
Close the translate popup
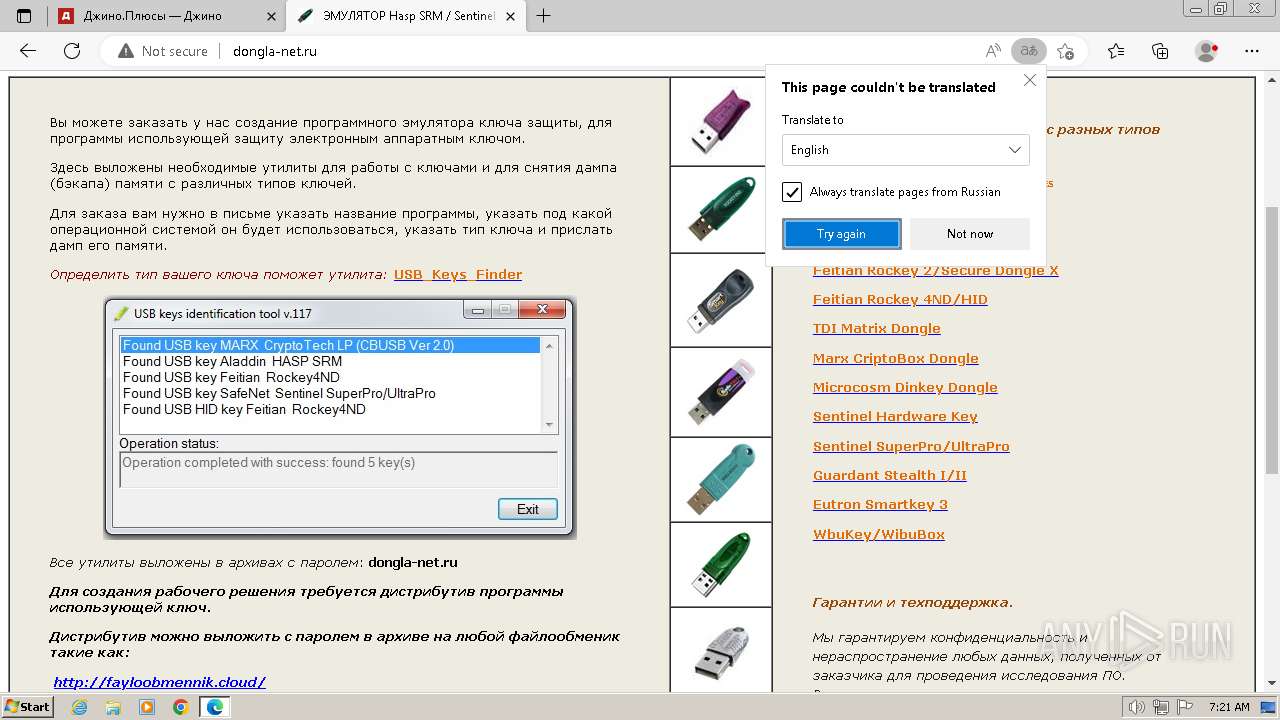[1030, 80]
